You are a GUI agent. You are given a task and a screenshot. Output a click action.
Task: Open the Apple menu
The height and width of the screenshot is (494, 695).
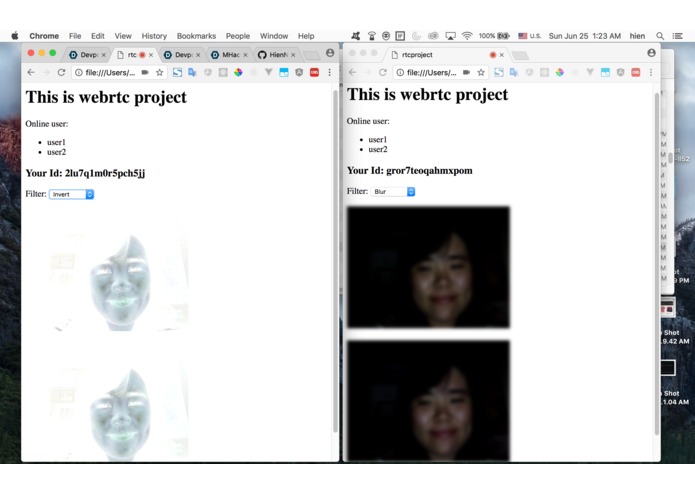point(15,36)
